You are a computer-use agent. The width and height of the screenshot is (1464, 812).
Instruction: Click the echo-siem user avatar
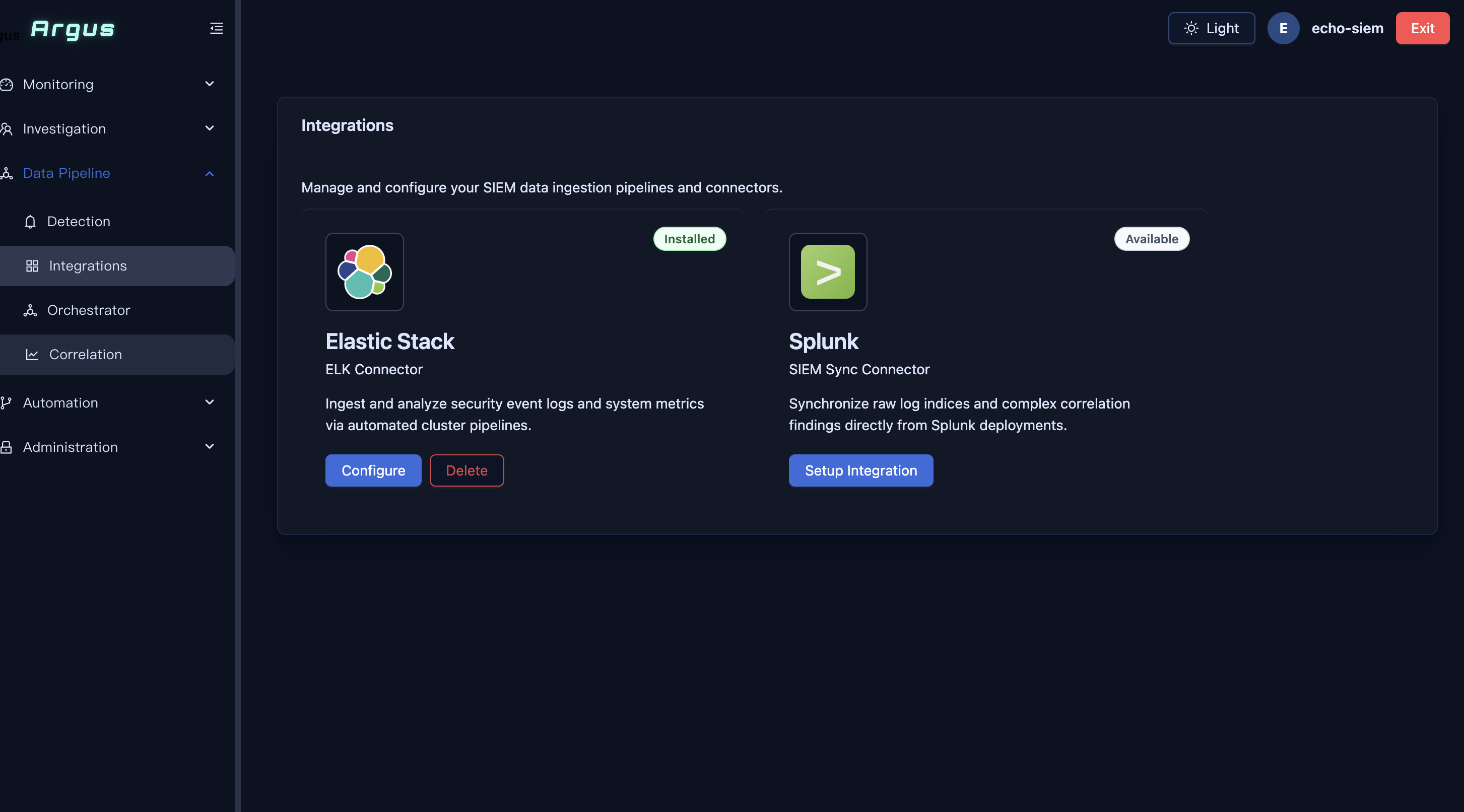tap(1283, 28)
